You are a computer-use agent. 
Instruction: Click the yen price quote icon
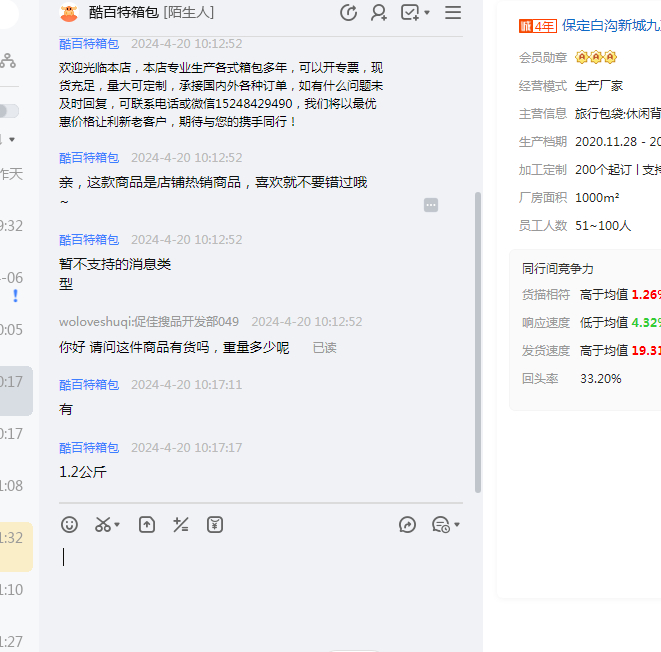(x=215, y=525)
